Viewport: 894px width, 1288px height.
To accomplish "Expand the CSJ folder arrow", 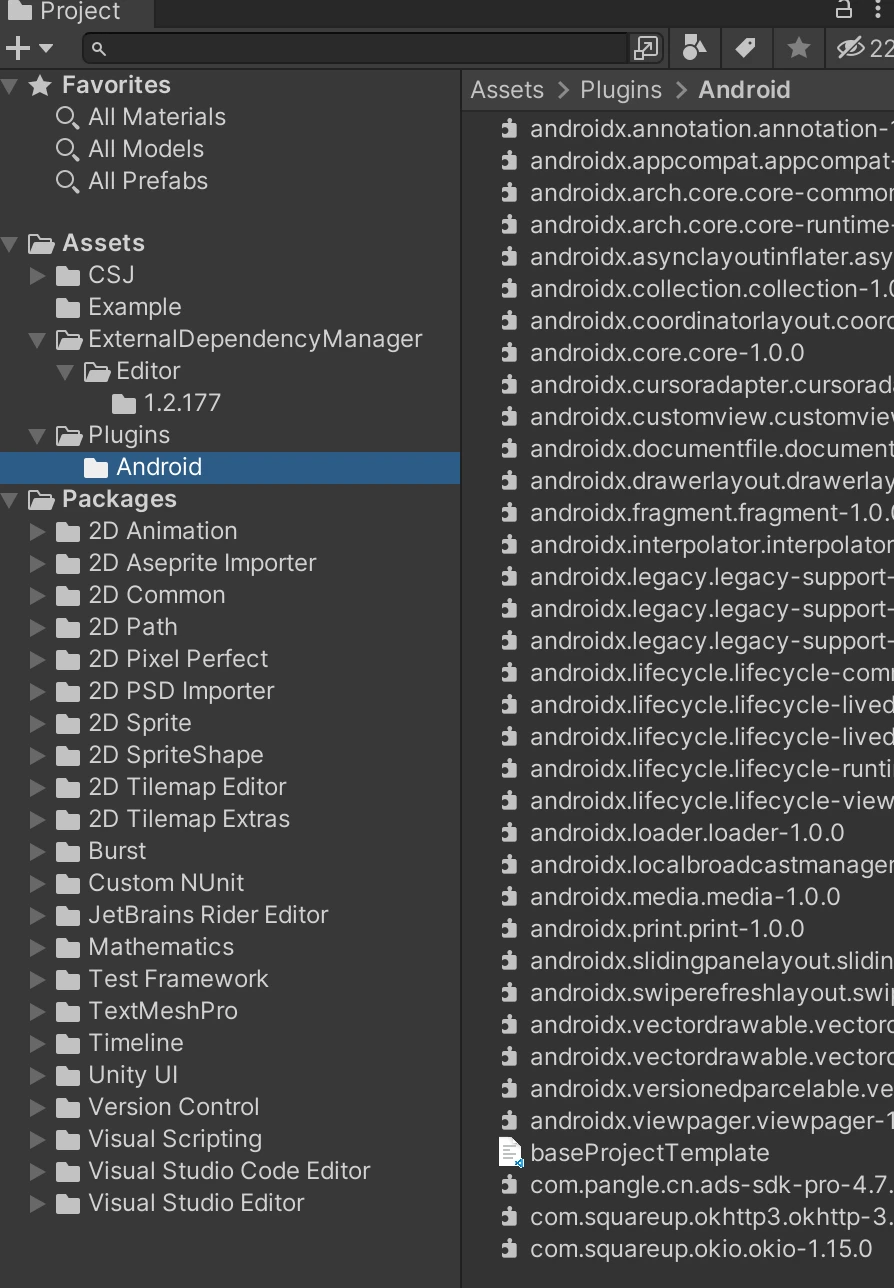I will tap(38, 275).
